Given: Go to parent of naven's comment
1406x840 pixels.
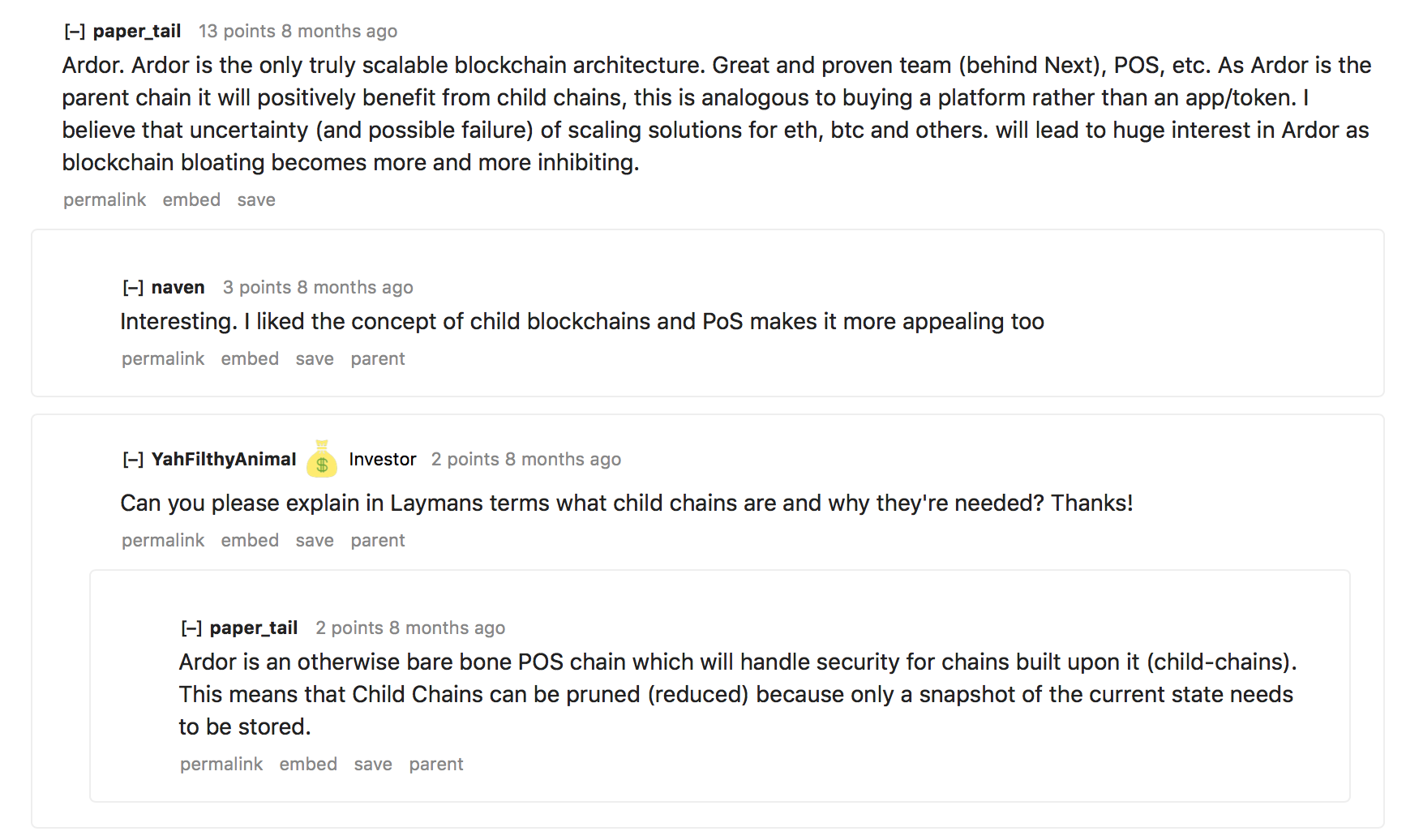Looking at the screenshot, I should [x=378, y=359].
